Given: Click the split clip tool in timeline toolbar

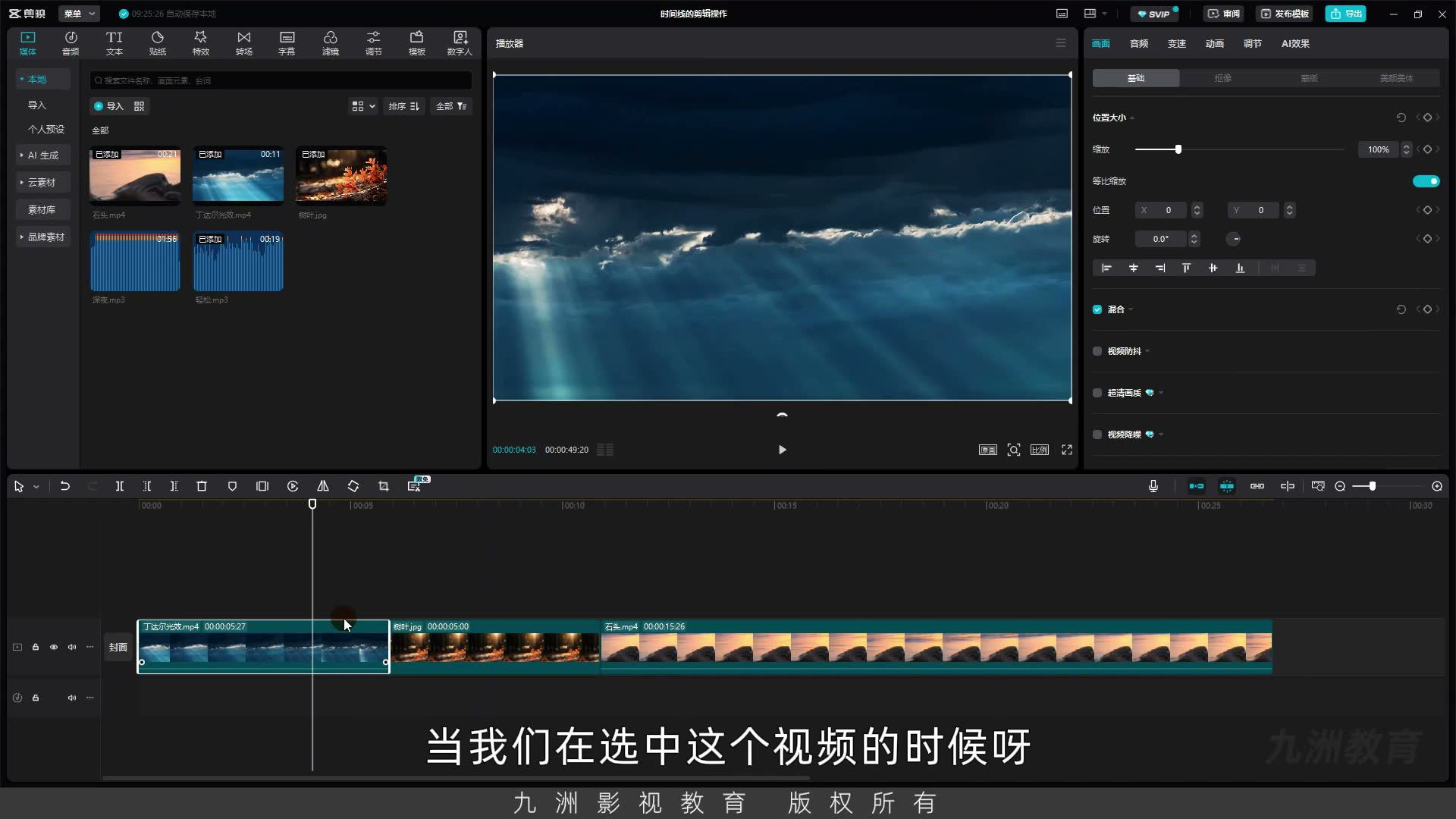Looking at the screenshot, I should tap(119, 486).
